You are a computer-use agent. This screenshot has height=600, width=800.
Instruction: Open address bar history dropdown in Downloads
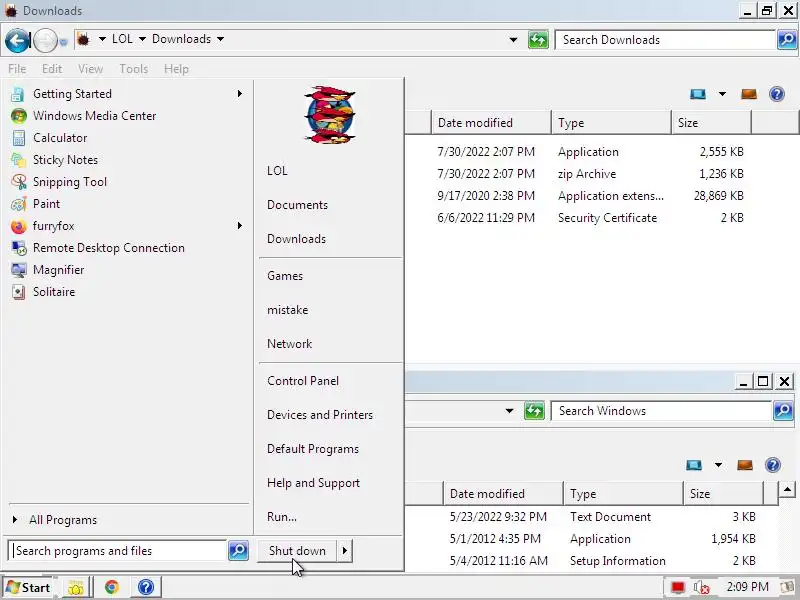click(x=513, y=40)
